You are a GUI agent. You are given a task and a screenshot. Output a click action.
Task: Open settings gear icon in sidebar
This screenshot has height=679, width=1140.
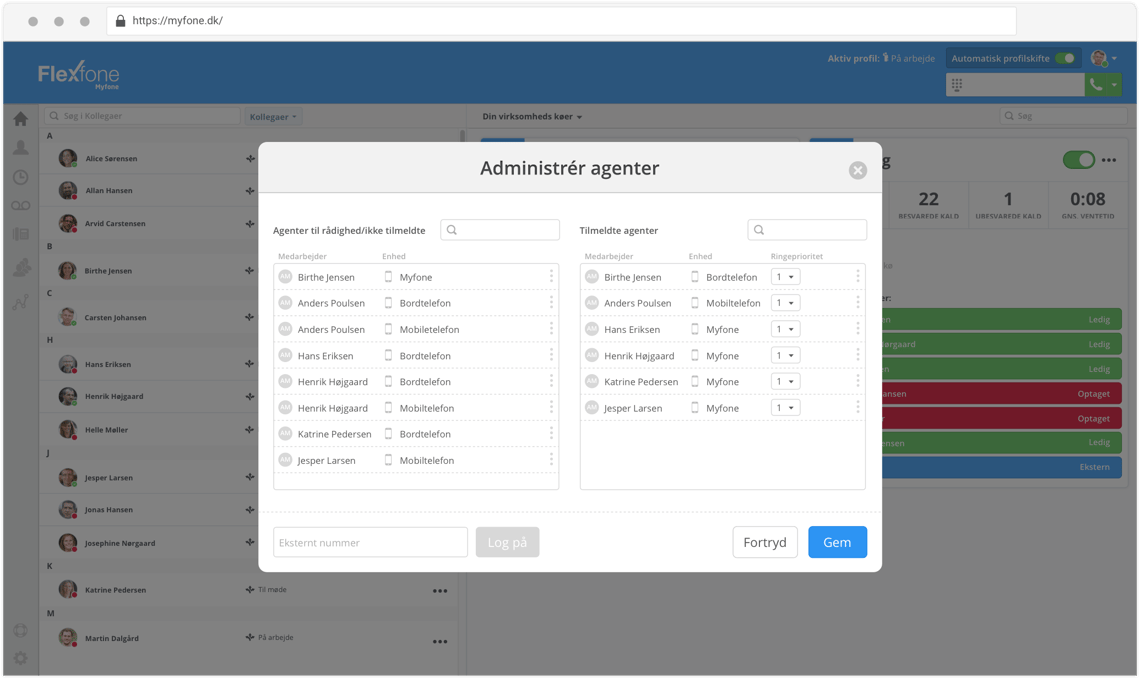pyautogui.click(x=20, y=658)
